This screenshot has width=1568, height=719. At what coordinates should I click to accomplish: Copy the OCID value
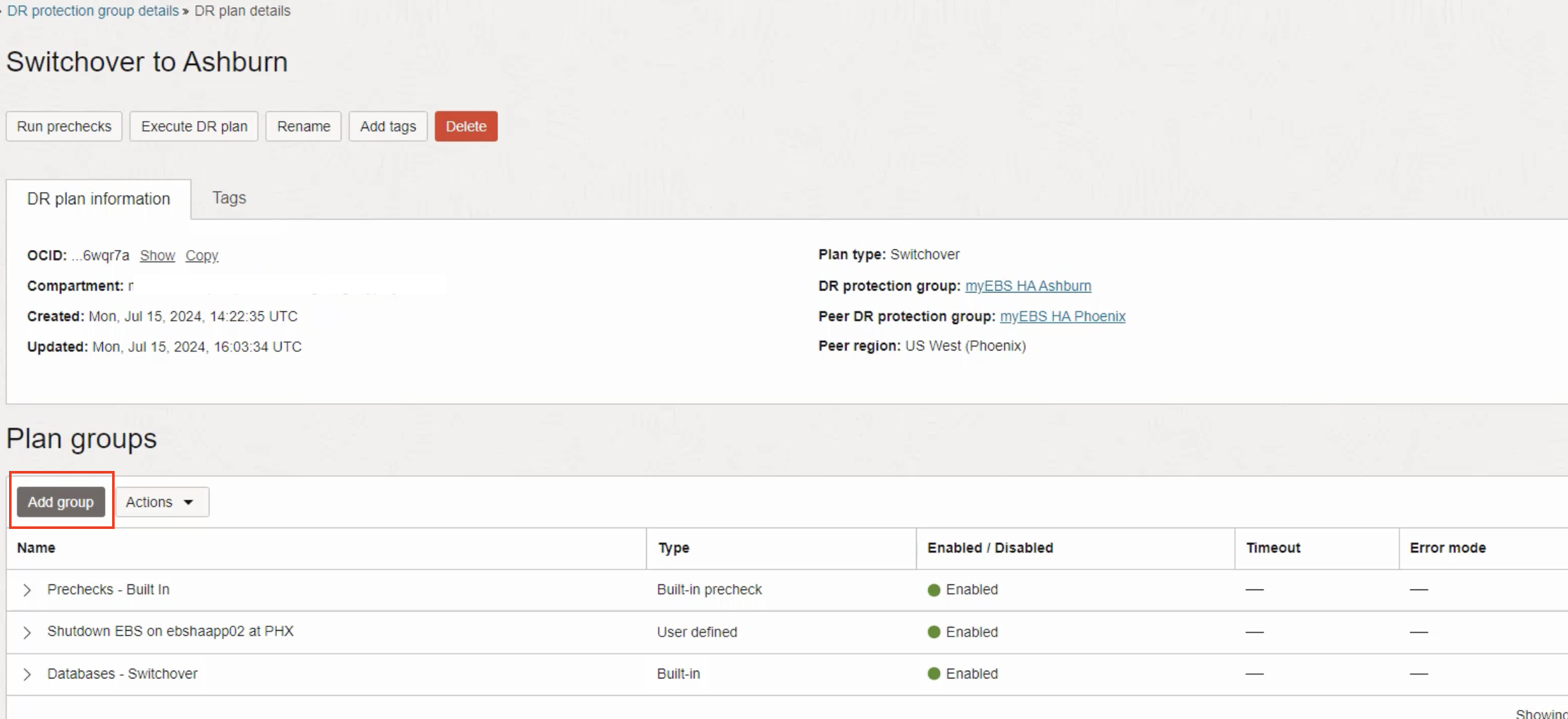202,255
